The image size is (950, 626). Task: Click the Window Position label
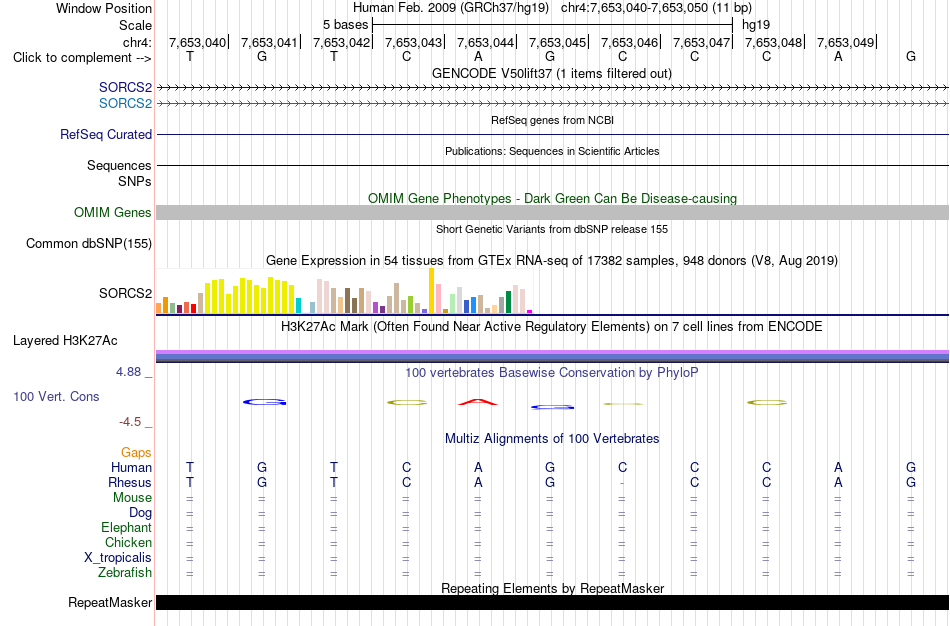click(x=104, y=8)
